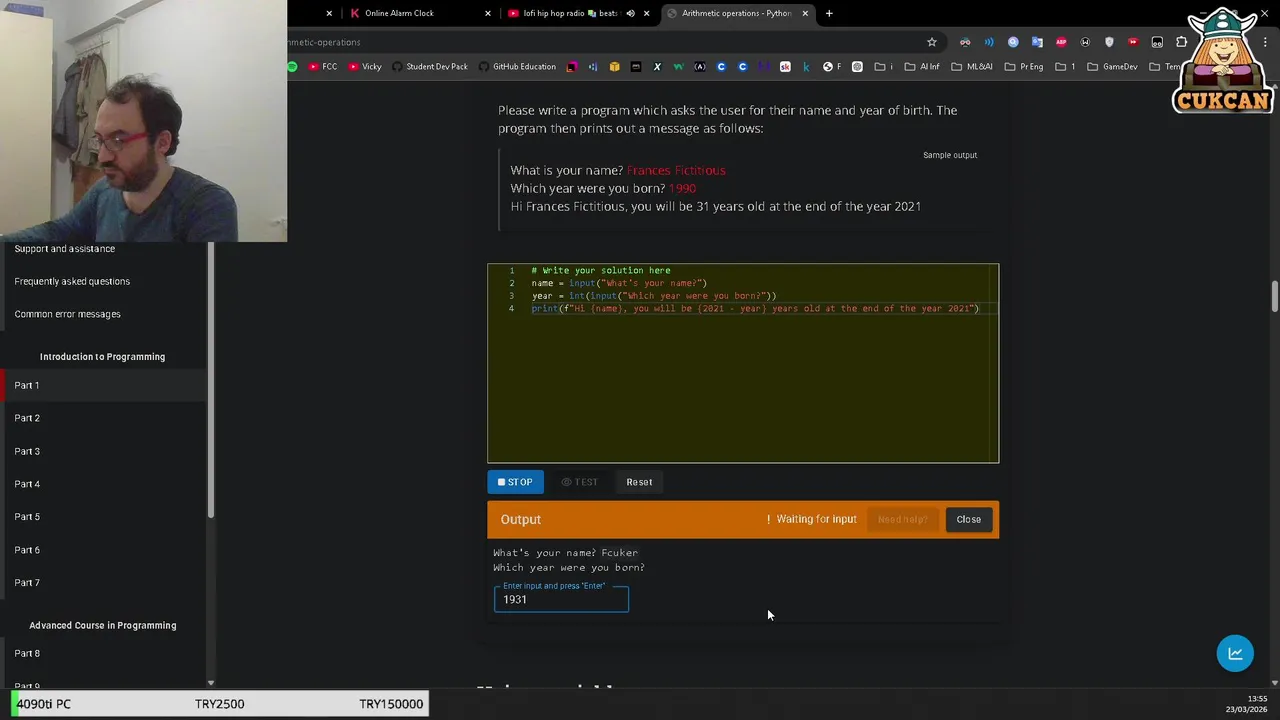This screenshot has width=1280, height=720.
Task: Open Frequently asked questions
Action: click(x=72, y=281)
